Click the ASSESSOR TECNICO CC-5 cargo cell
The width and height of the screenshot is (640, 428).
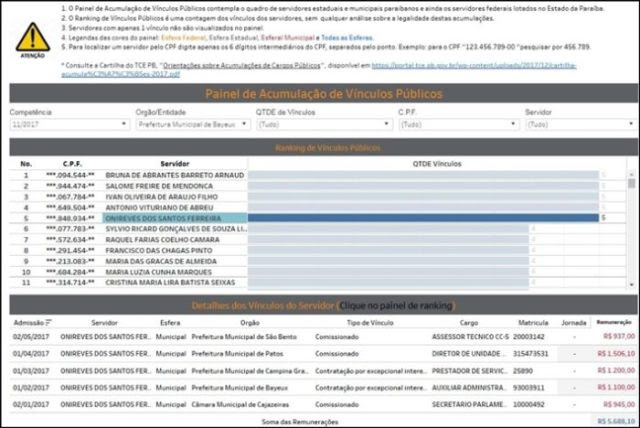coord(470,337)
